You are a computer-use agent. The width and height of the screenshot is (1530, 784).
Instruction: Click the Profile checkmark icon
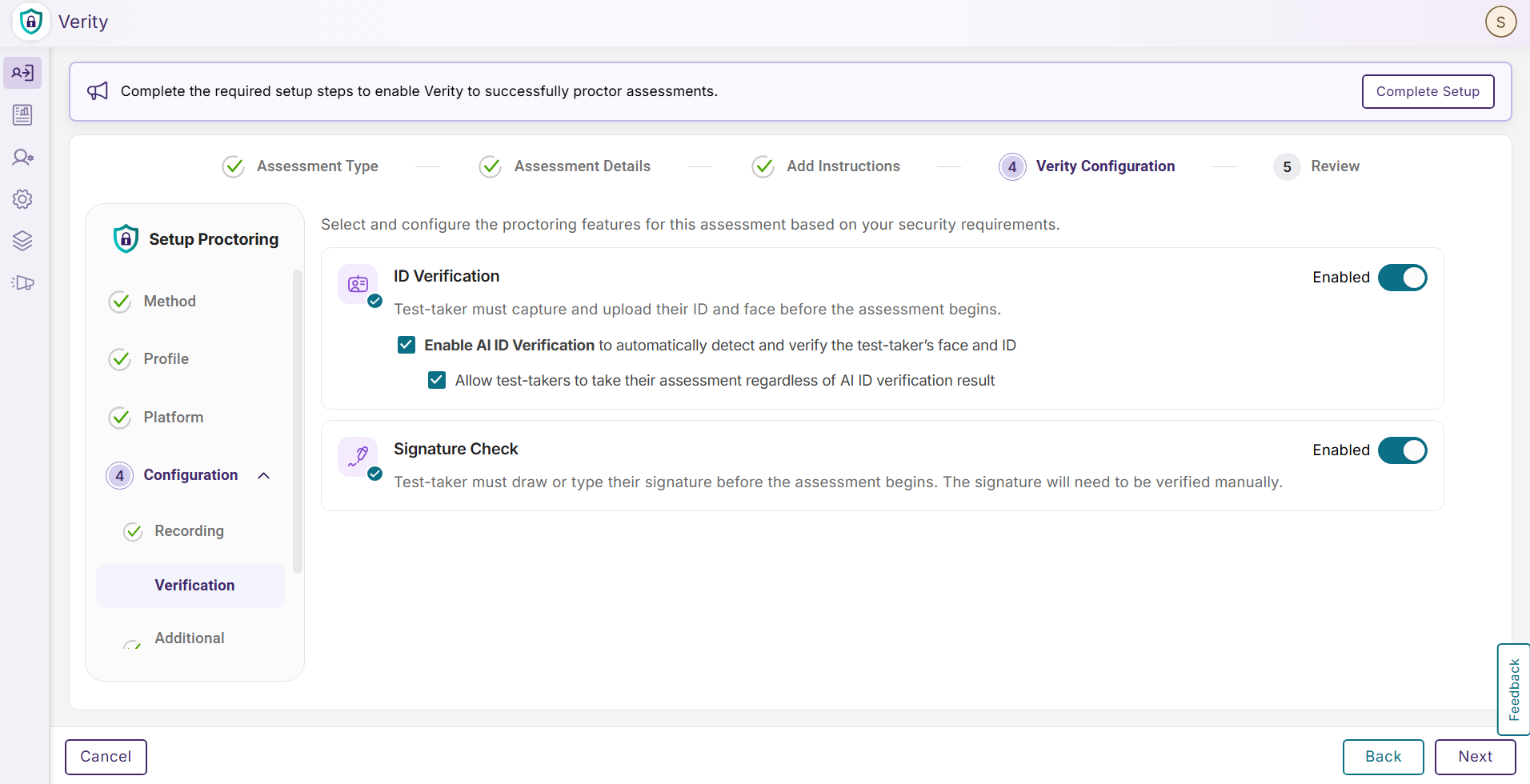pyautogui.click(x=120, y=359)
